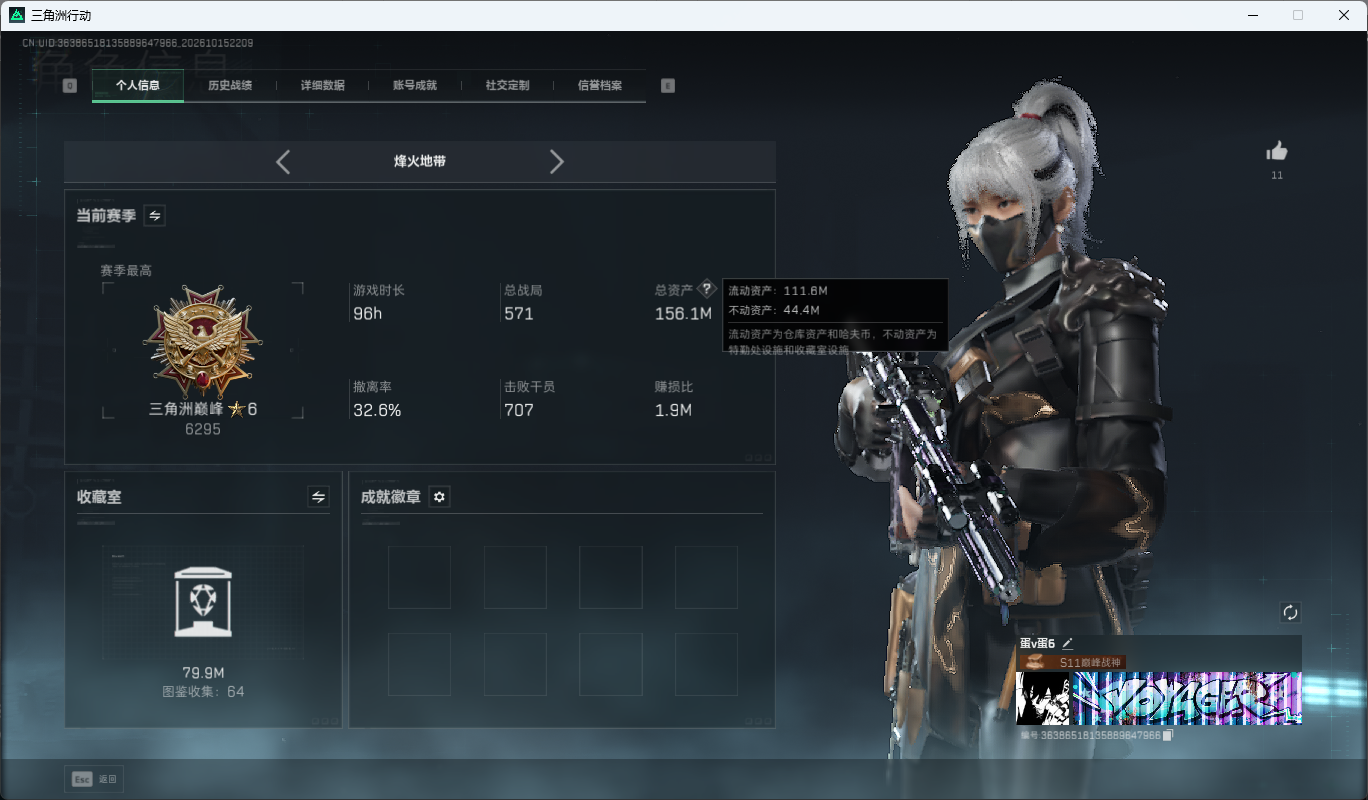Switch to the 历史战绩 tab
The height and width of the screenshot is (800, 1368).
[x=230, y=86]
